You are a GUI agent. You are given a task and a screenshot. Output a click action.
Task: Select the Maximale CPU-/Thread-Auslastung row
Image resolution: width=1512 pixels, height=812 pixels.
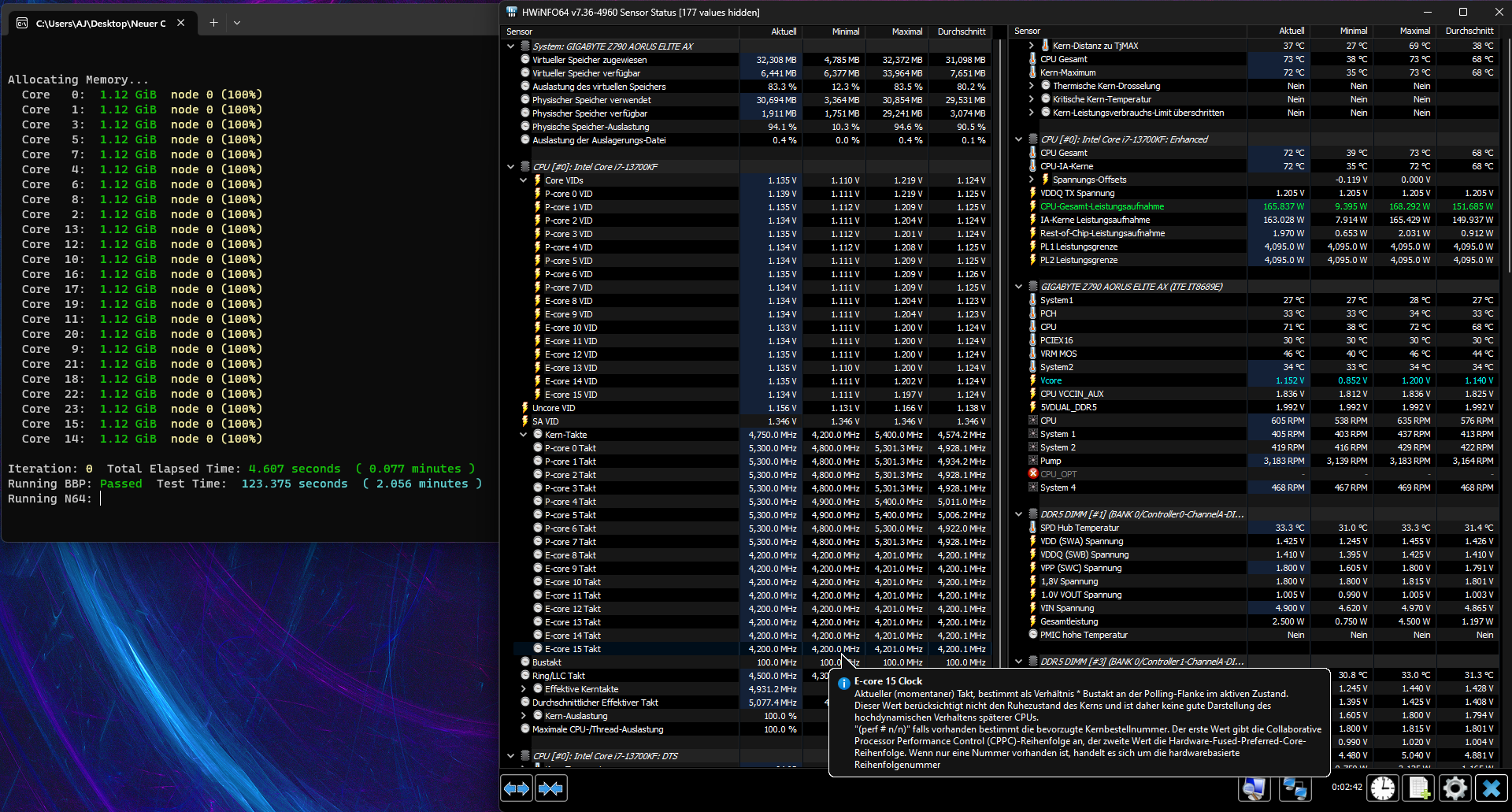747,729
